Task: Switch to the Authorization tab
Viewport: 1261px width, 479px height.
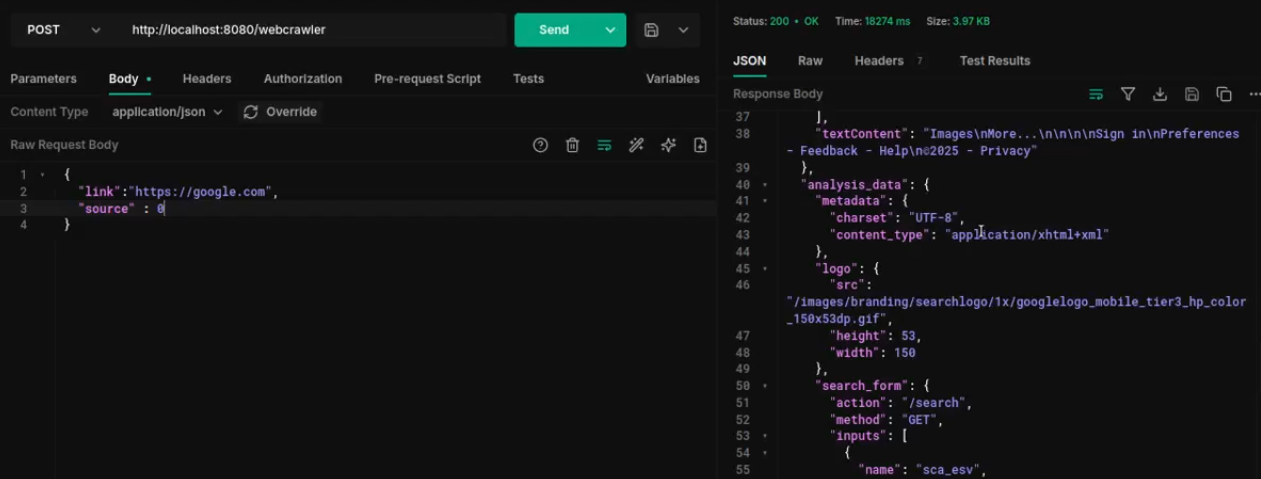Action: [302, 78]
